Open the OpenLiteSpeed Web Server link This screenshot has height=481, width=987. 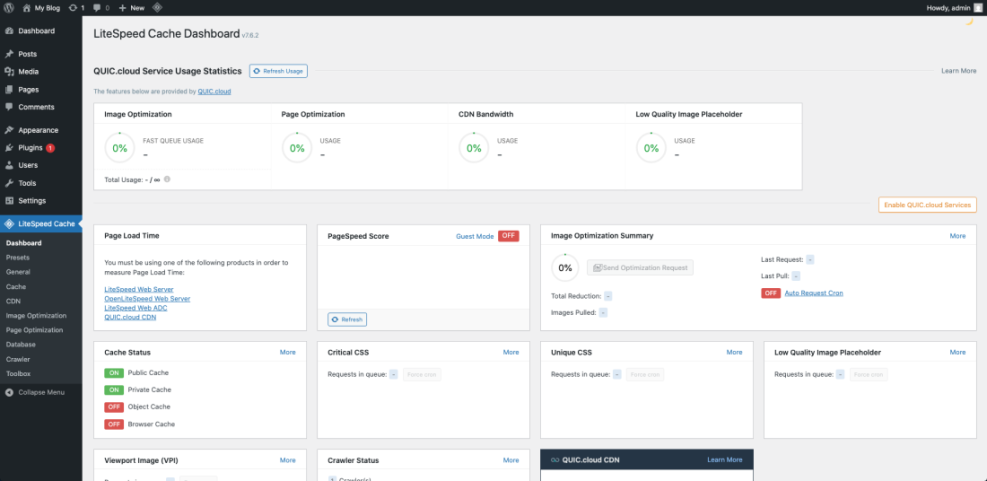click(x=147, y=298)
